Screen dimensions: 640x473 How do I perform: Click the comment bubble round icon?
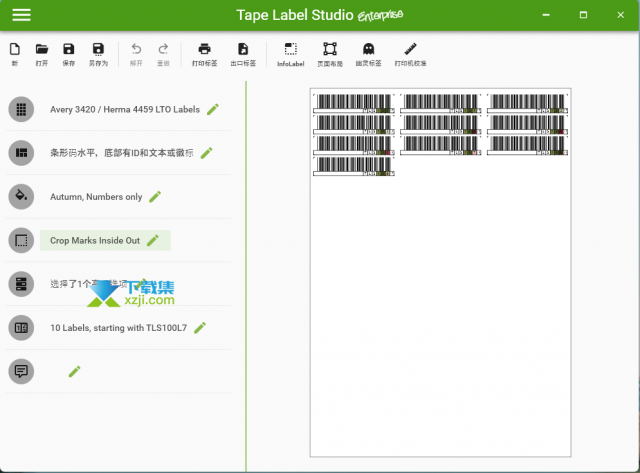21,371
